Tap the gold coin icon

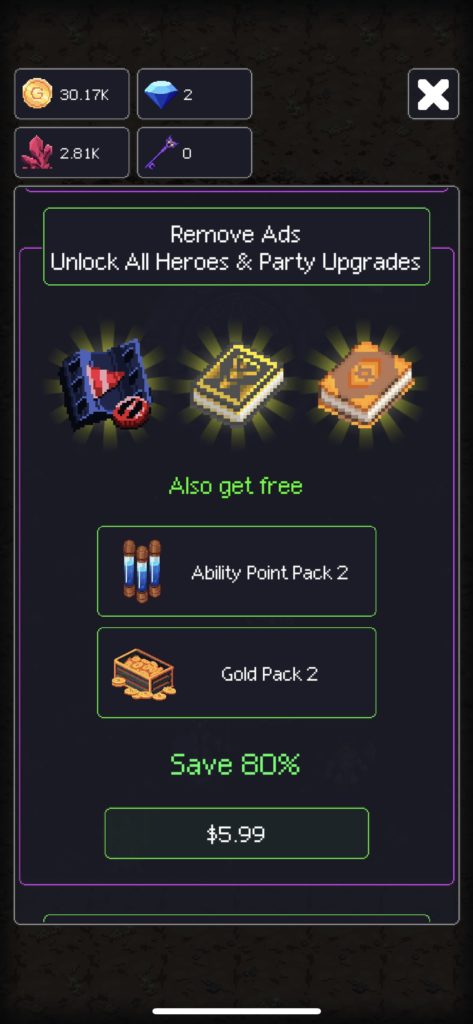pos(37,93)
